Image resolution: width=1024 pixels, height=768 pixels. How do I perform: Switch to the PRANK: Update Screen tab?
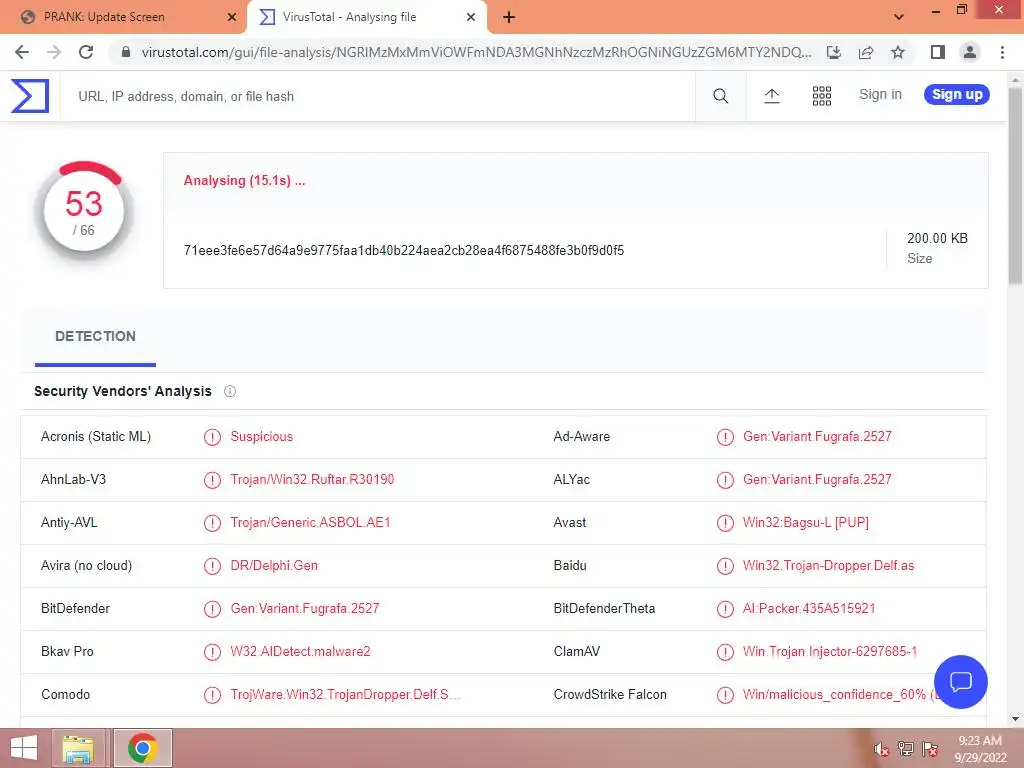tap(104, 17)
